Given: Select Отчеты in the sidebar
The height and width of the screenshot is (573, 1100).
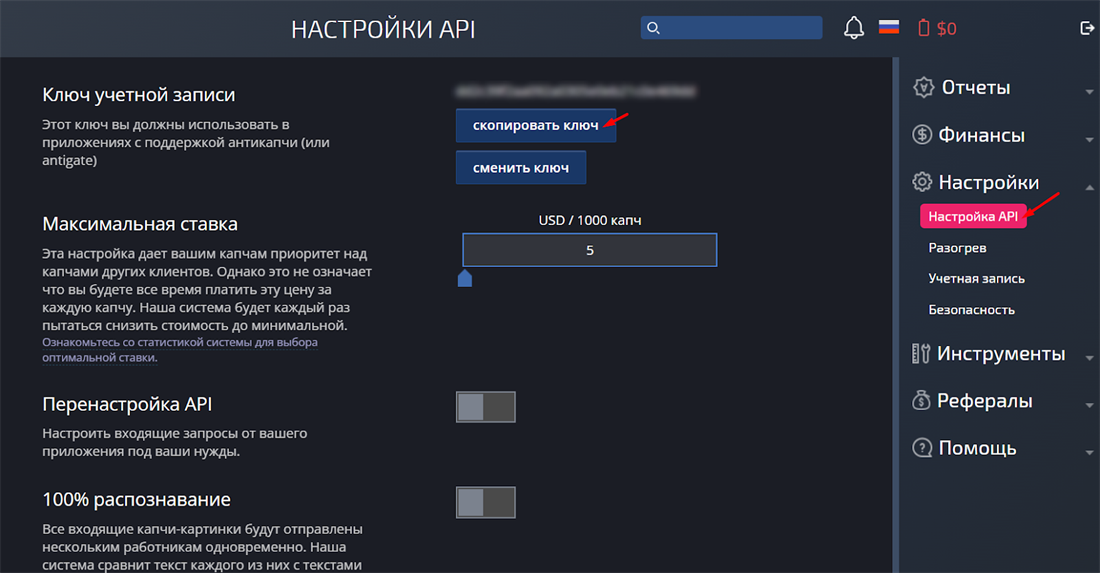Looking at the screenshot, I should click(976, 87).
